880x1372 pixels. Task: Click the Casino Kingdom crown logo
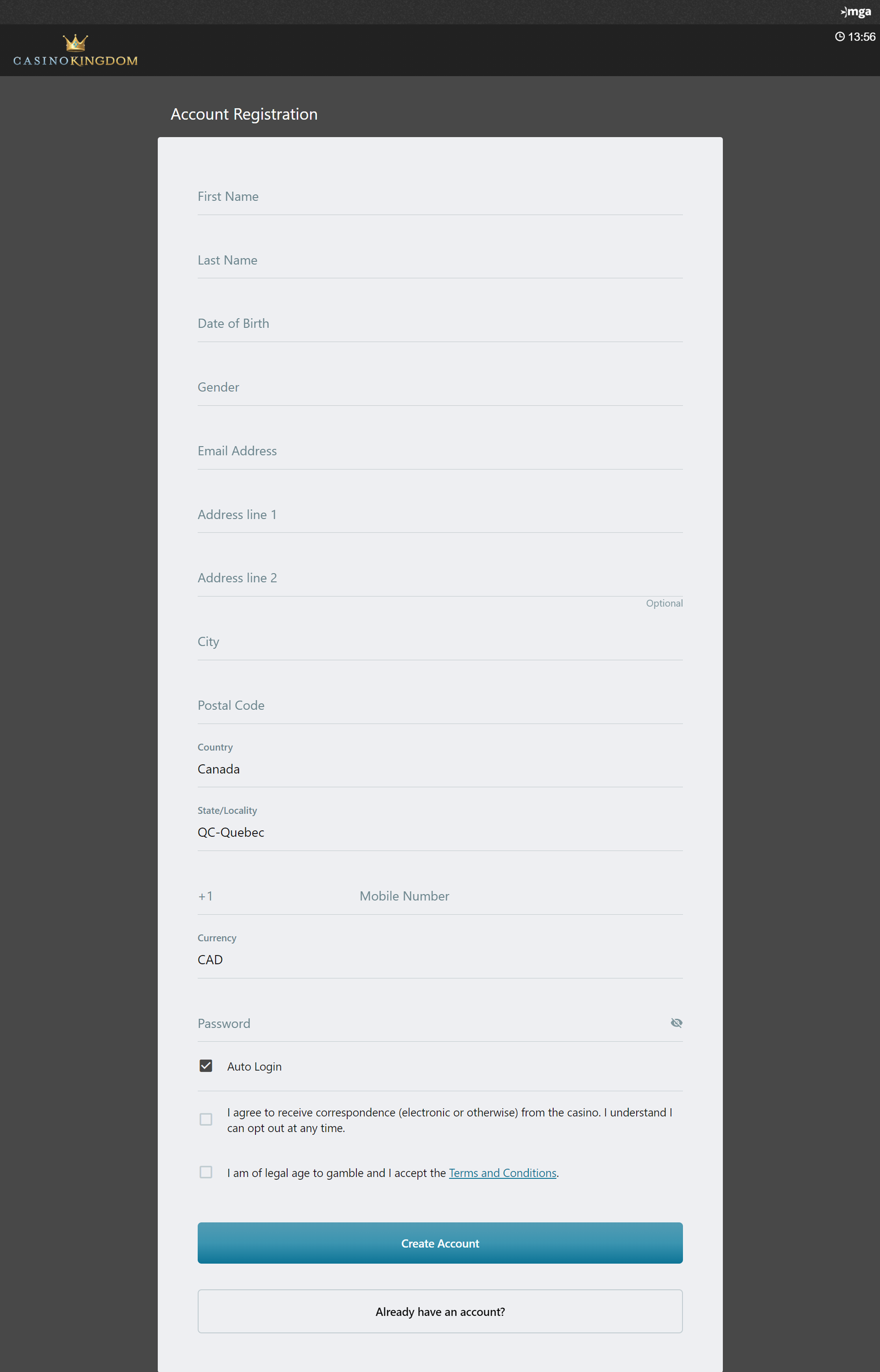[75, 50]
